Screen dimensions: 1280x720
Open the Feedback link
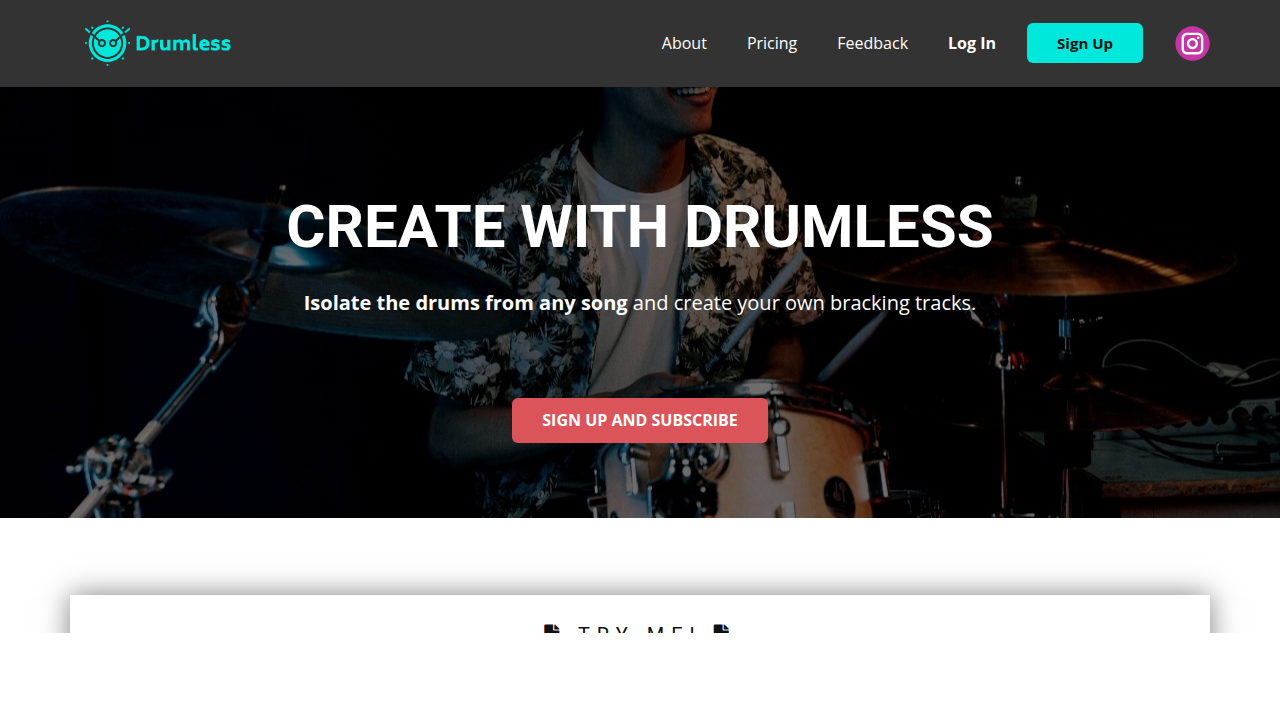click(873, 43)
